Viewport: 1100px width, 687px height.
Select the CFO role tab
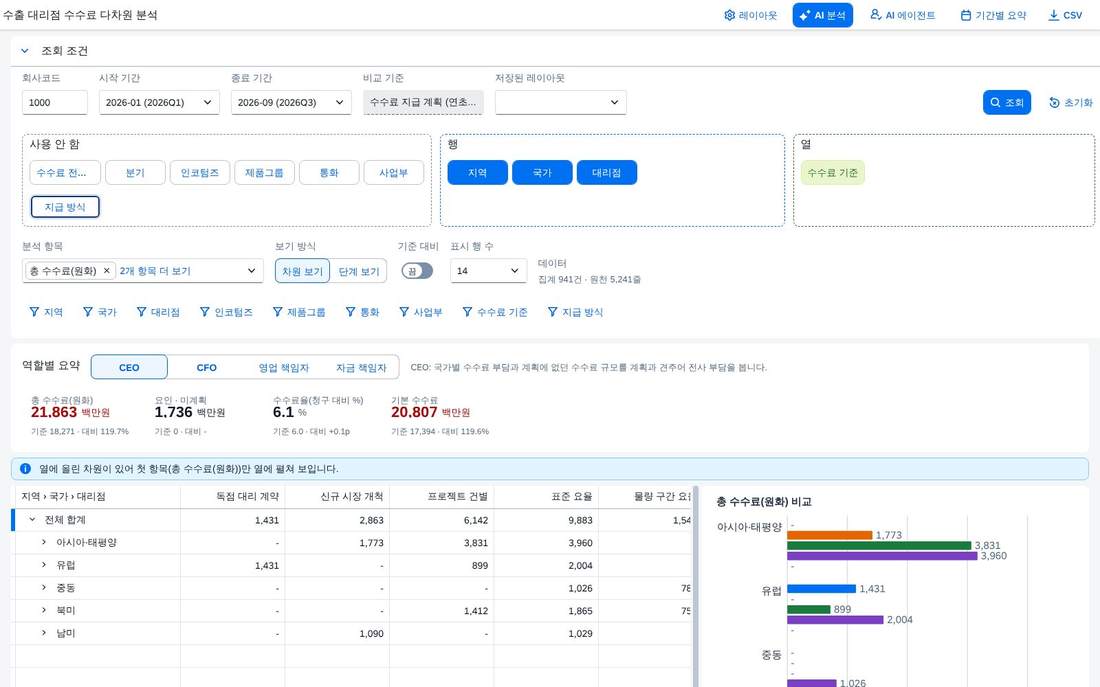tap(206, 367)
